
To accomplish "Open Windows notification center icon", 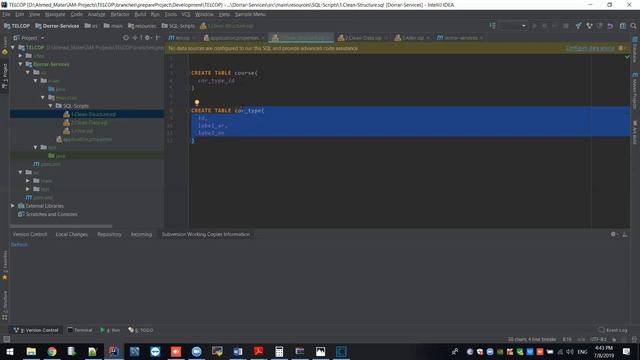I will [627, 351].
